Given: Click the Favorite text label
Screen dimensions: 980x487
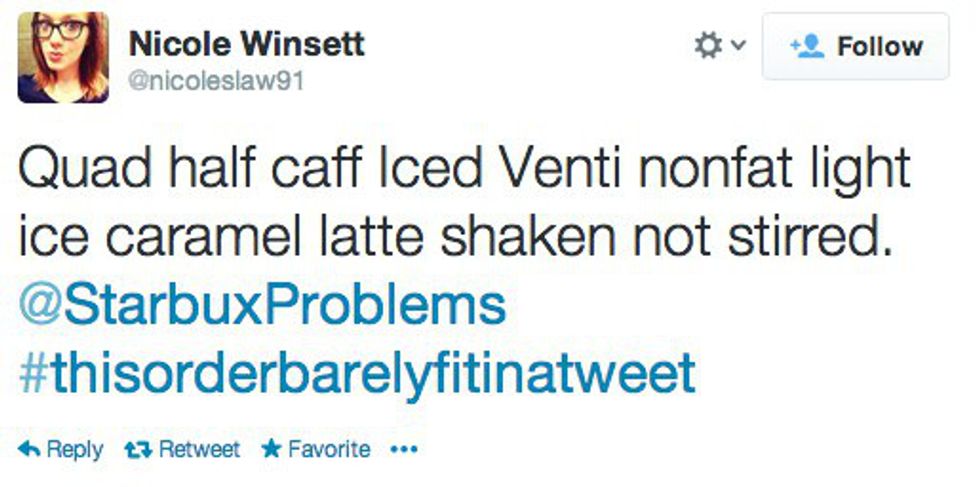Looking at the screenshot, I should [328, 450].
